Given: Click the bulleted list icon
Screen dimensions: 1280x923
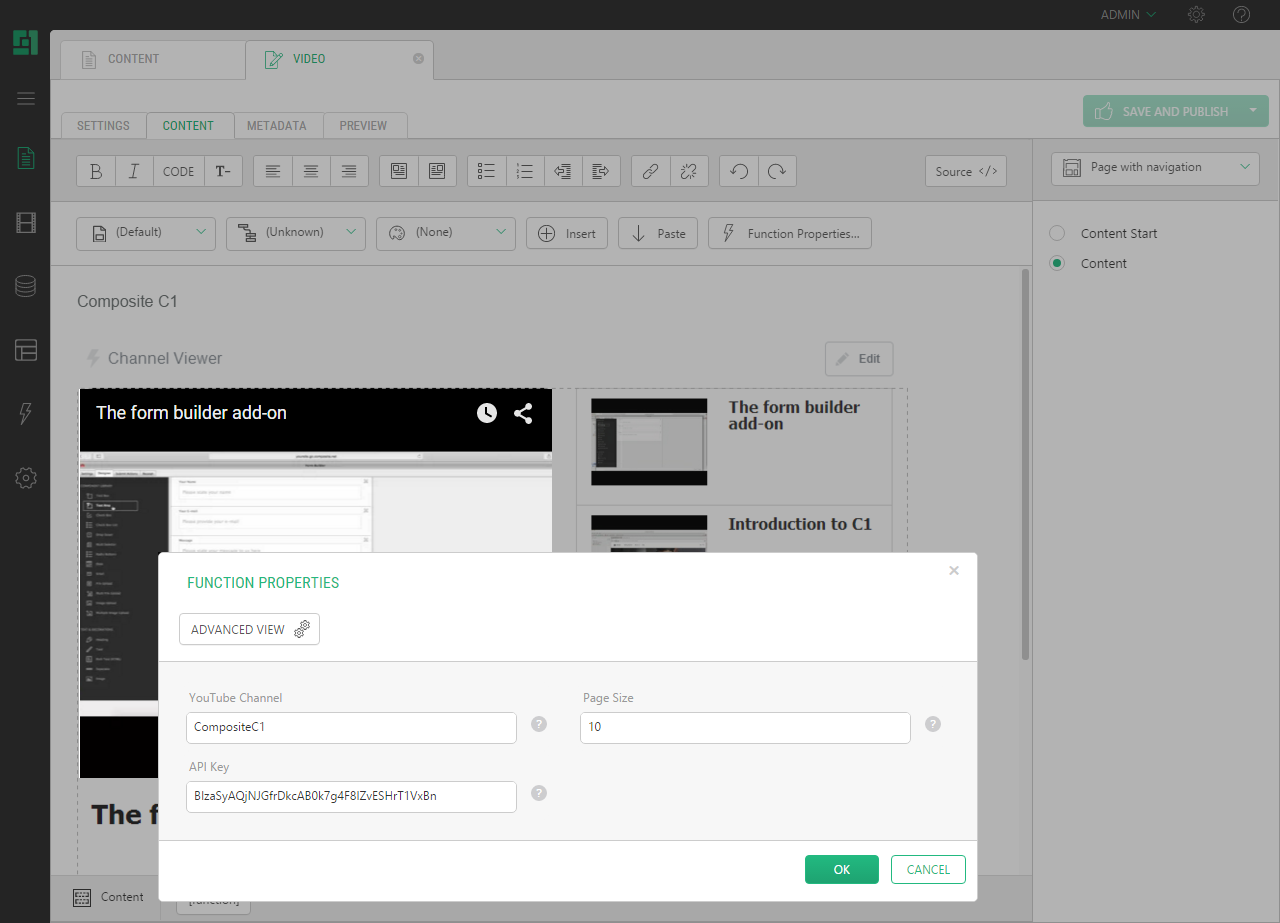Looking at the screenshot, I should [x=487, y=171].
